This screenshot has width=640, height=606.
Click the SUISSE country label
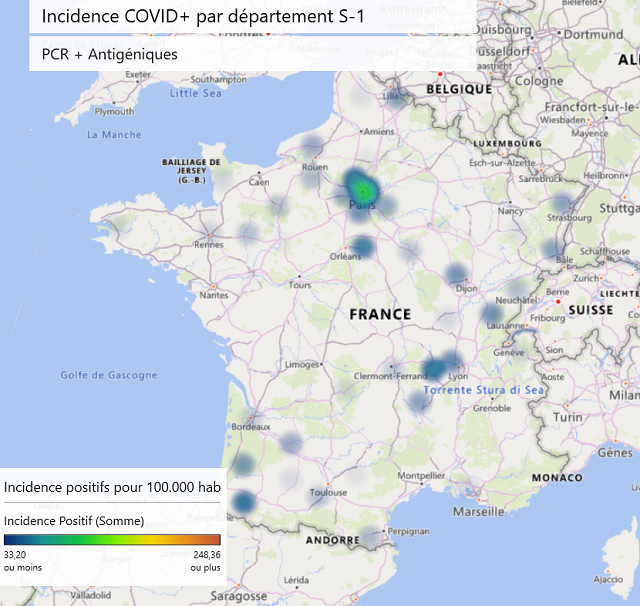click(591, 310)
